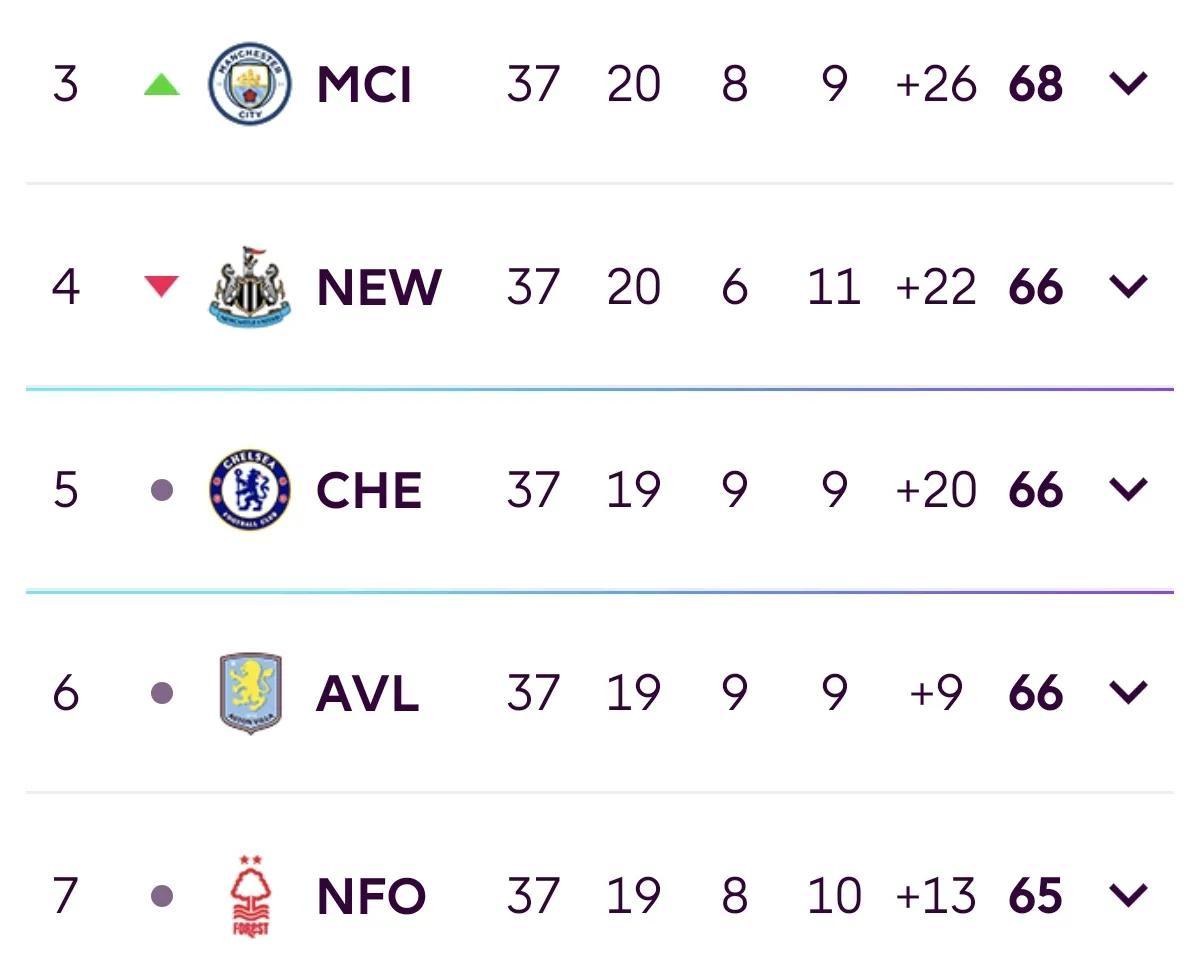
Task: Open the NFO row details chevron
Action: pyautogui.click(x=1128, y=895)
